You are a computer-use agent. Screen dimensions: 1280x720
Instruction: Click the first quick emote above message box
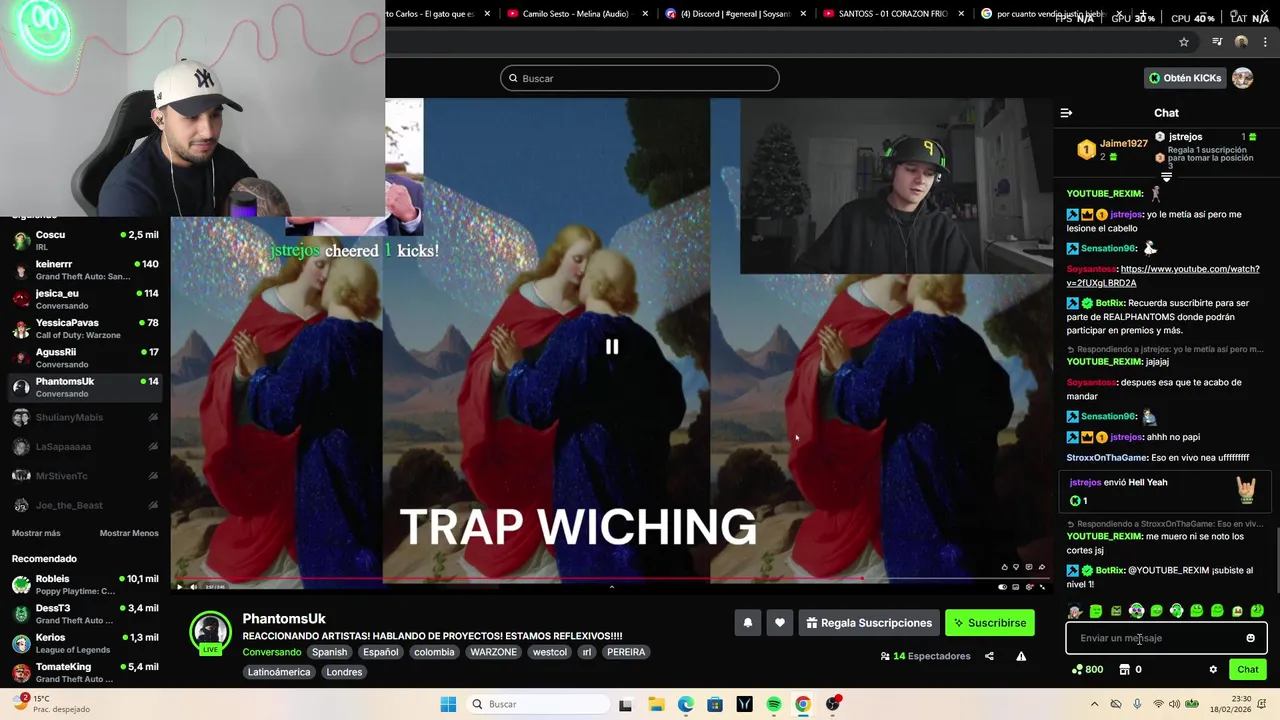[1075, 611]
